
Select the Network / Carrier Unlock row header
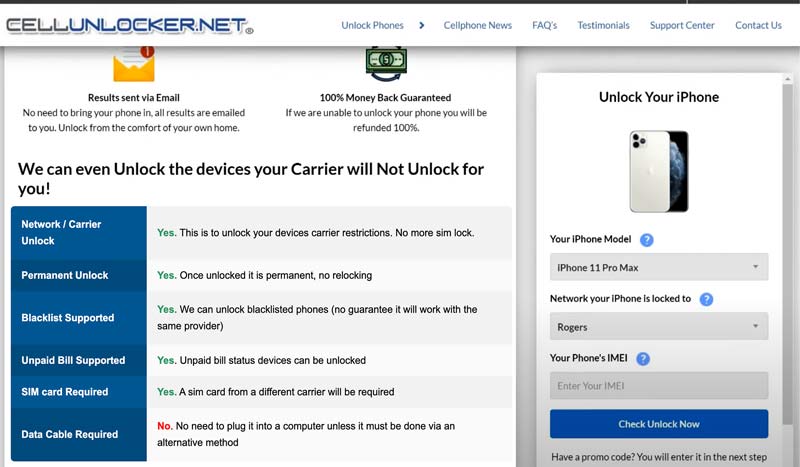pos(79,233)
